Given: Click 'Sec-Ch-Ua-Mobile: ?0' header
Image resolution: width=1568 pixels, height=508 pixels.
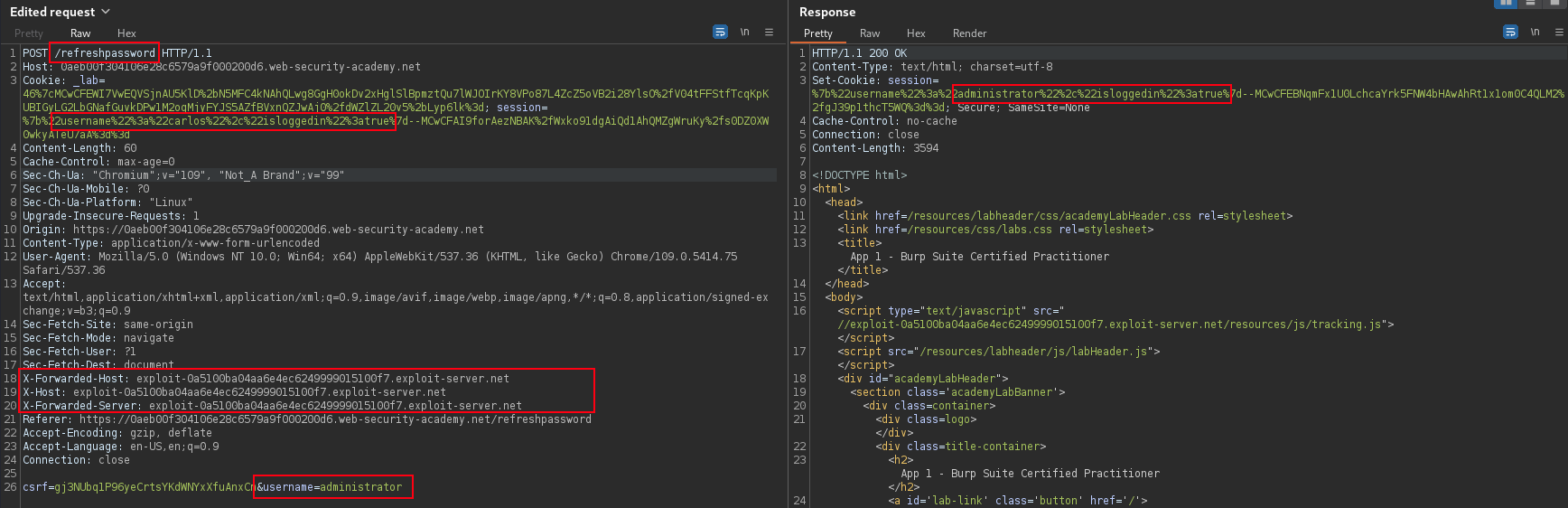Looking at the screenshot, I should (86, 189).
